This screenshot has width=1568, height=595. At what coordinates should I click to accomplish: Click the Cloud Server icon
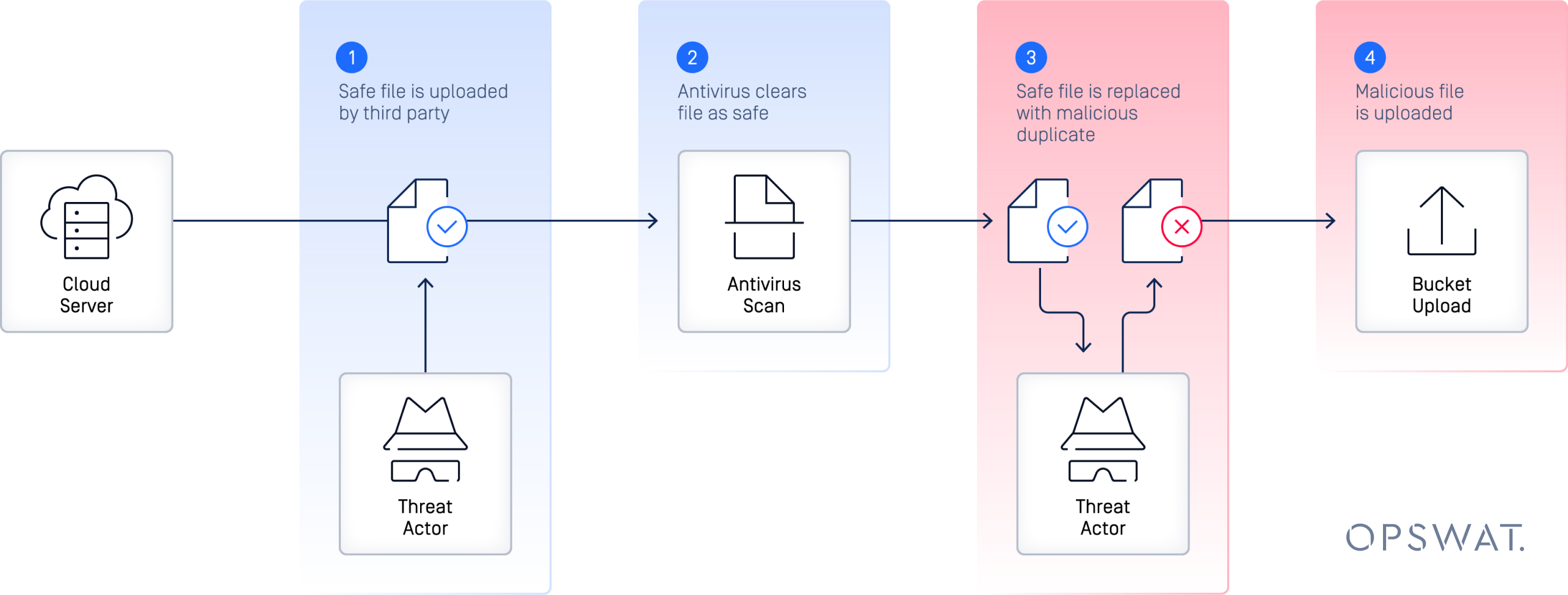pyautogui.click(x=87, y=217)
